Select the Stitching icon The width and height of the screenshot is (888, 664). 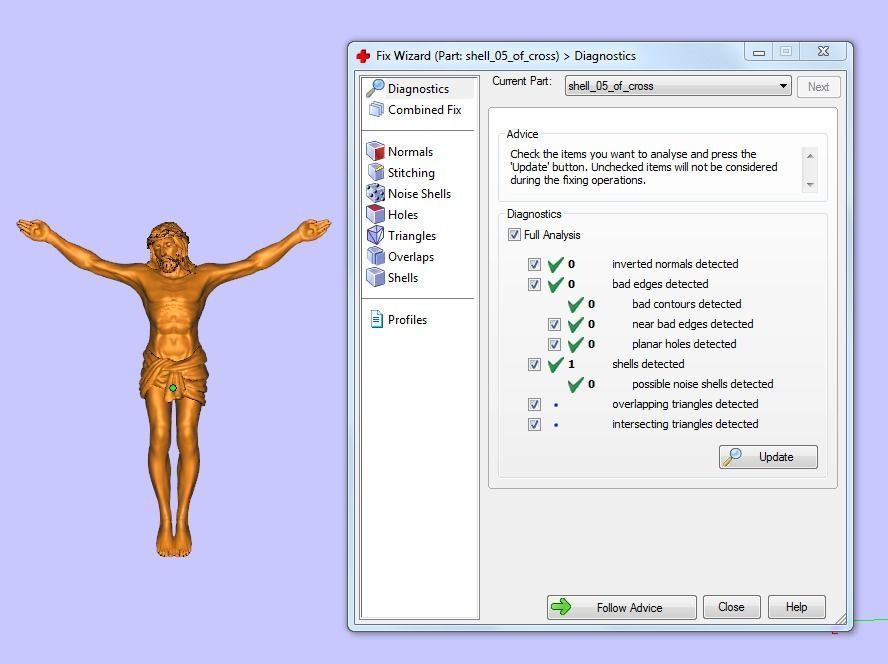(x=375, y=172)
